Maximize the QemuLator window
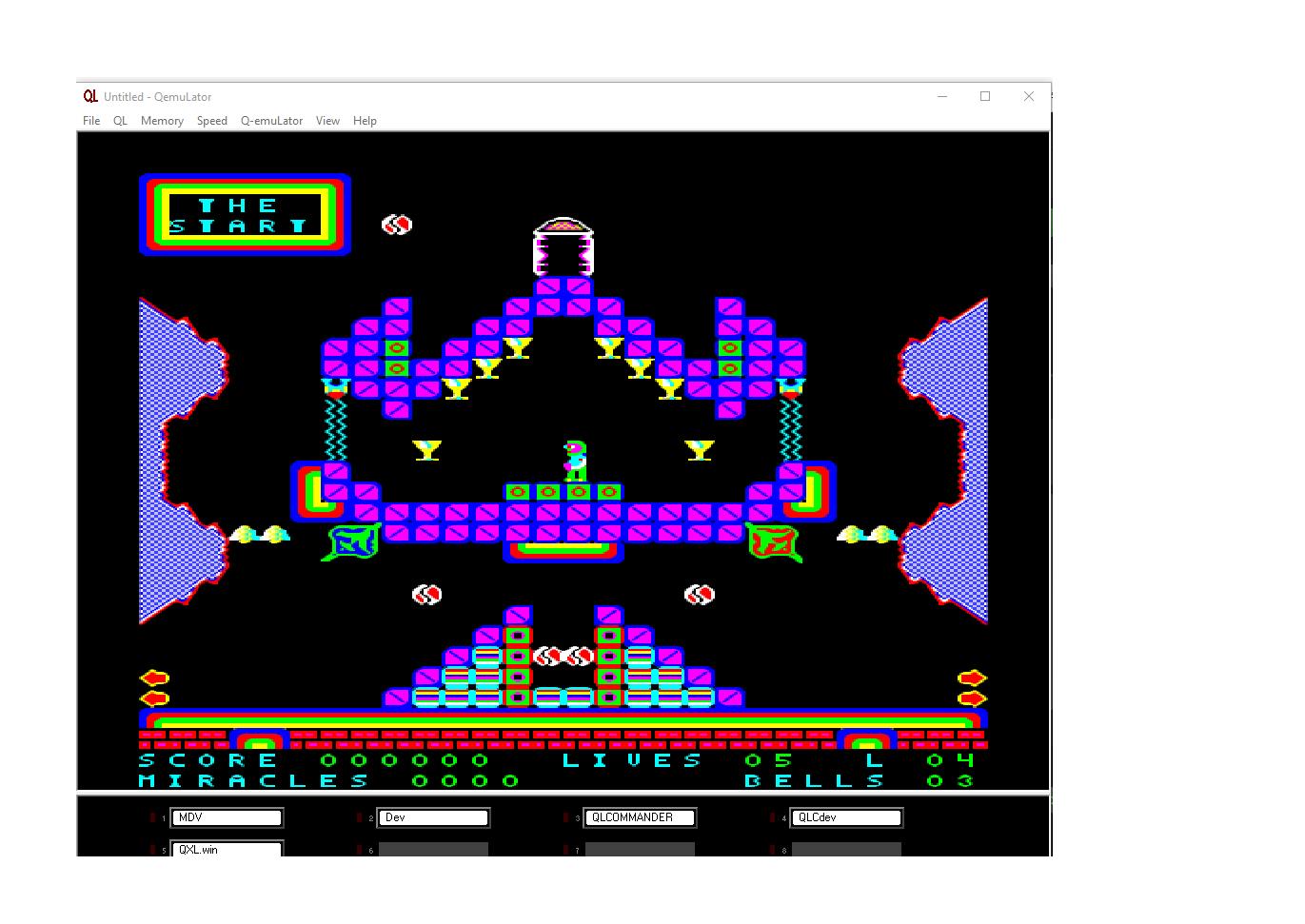Image resolution: width=1305 pixels, height=924 pixels. pyautogui.click(x=985, y=96)
